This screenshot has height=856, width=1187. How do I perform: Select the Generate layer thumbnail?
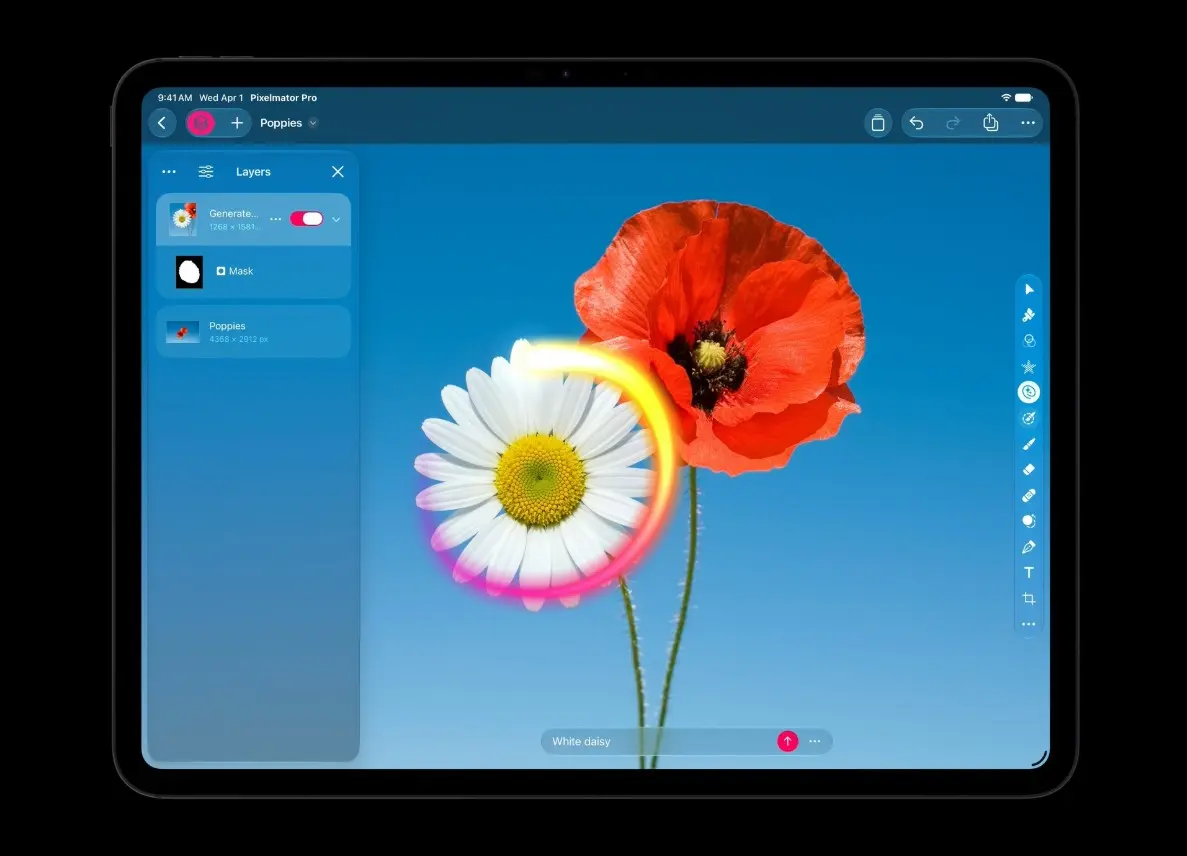click(x=182, y=219)
